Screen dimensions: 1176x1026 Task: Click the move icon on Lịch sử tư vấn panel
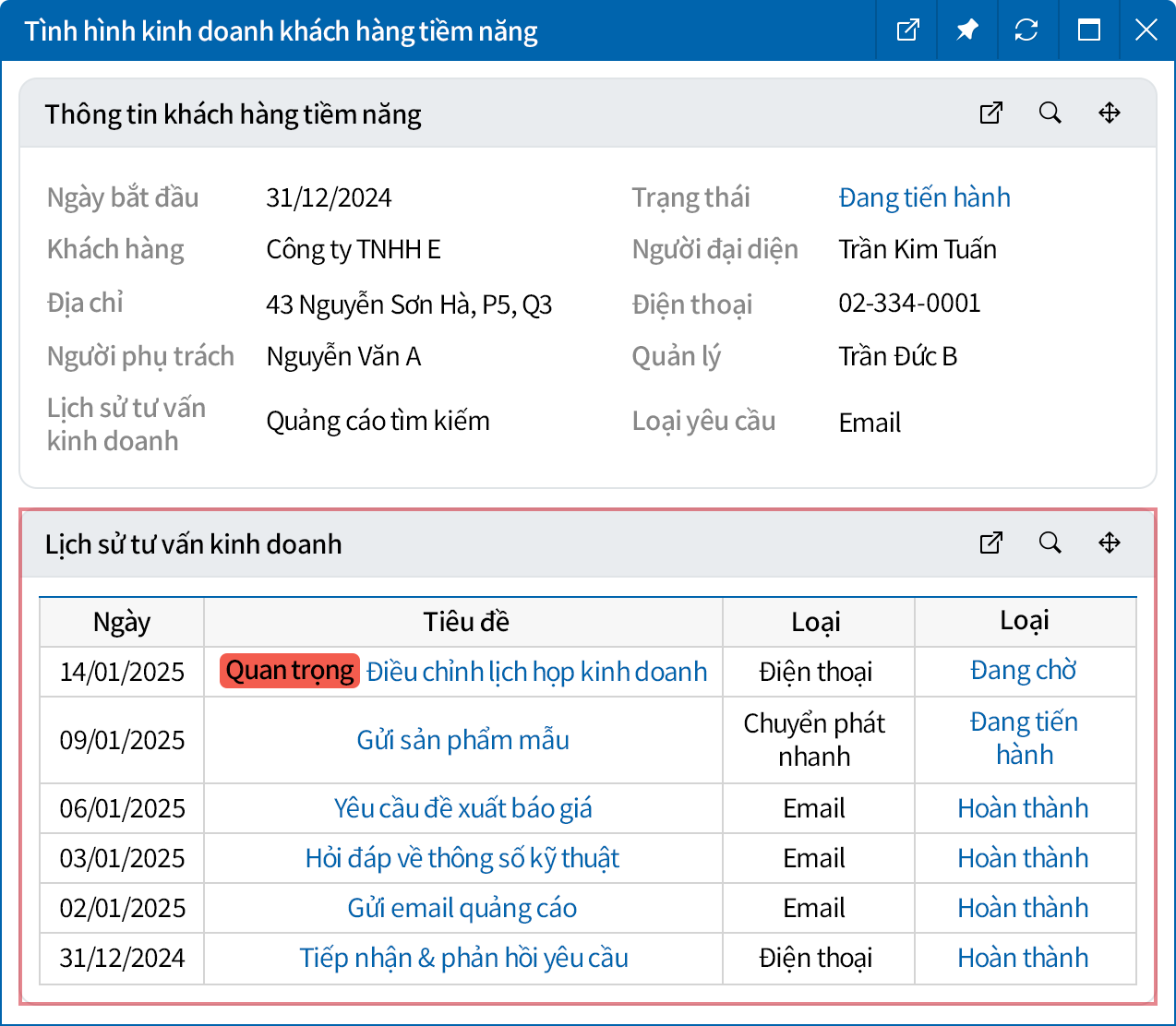(1109, 543)
